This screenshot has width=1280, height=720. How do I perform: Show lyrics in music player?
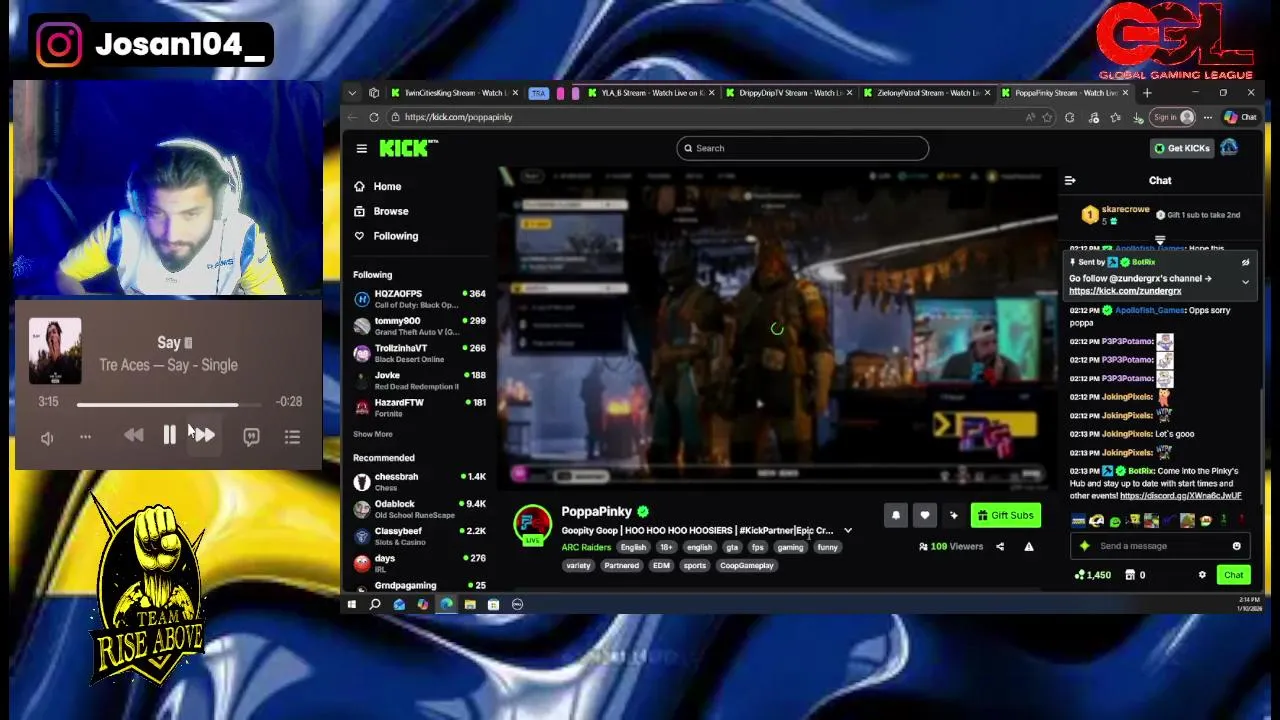click(251, 437)
